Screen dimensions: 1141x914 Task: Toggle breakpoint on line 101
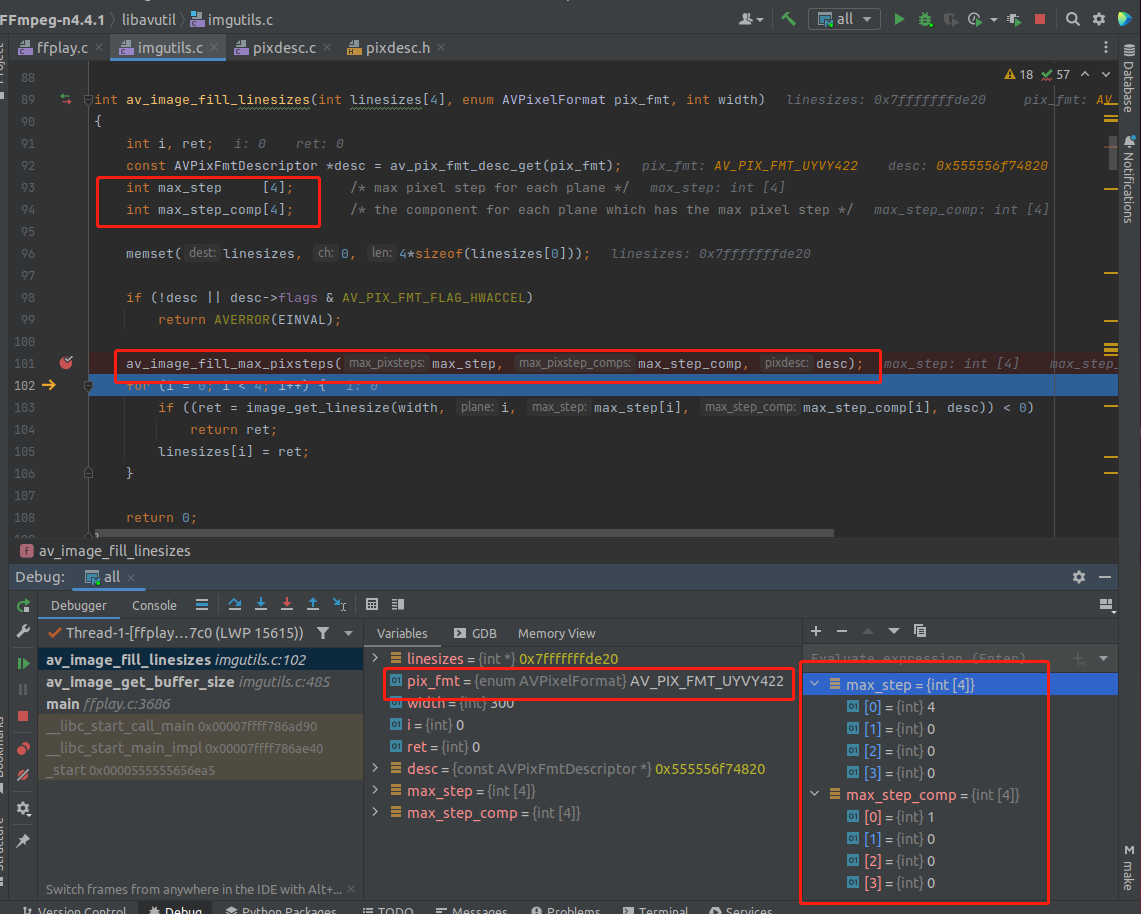tap(67, 363)
